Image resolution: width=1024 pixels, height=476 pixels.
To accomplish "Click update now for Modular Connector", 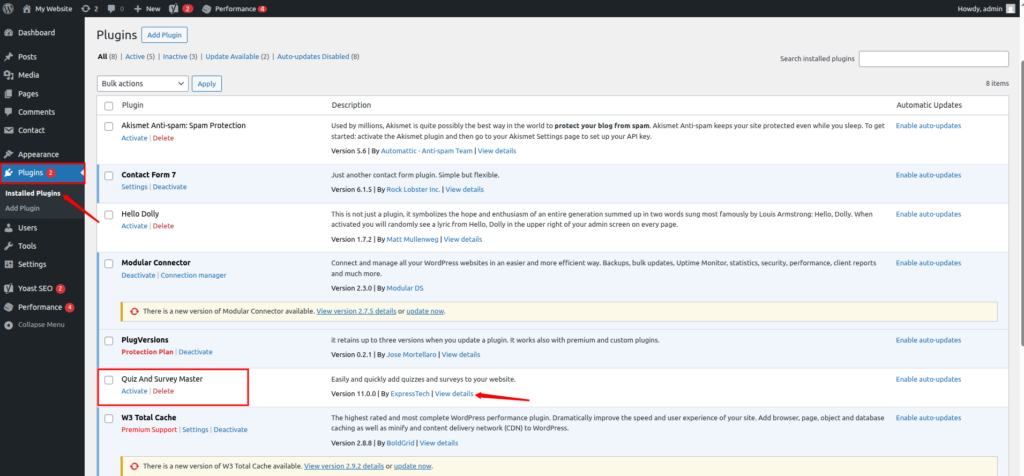I will (425, 311).
